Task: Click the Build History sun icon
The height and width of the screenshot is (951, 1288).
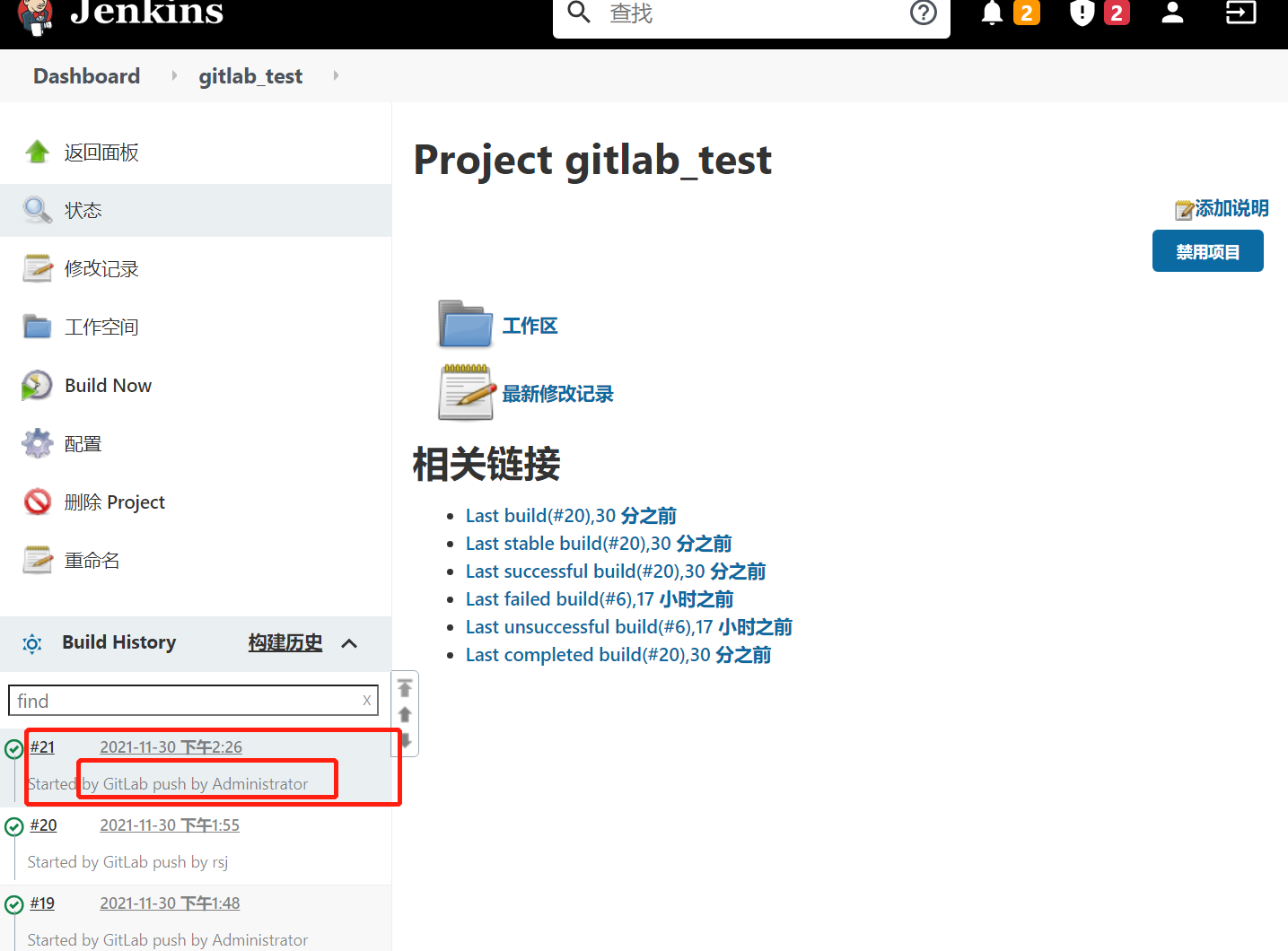Action: coord(32,643)
